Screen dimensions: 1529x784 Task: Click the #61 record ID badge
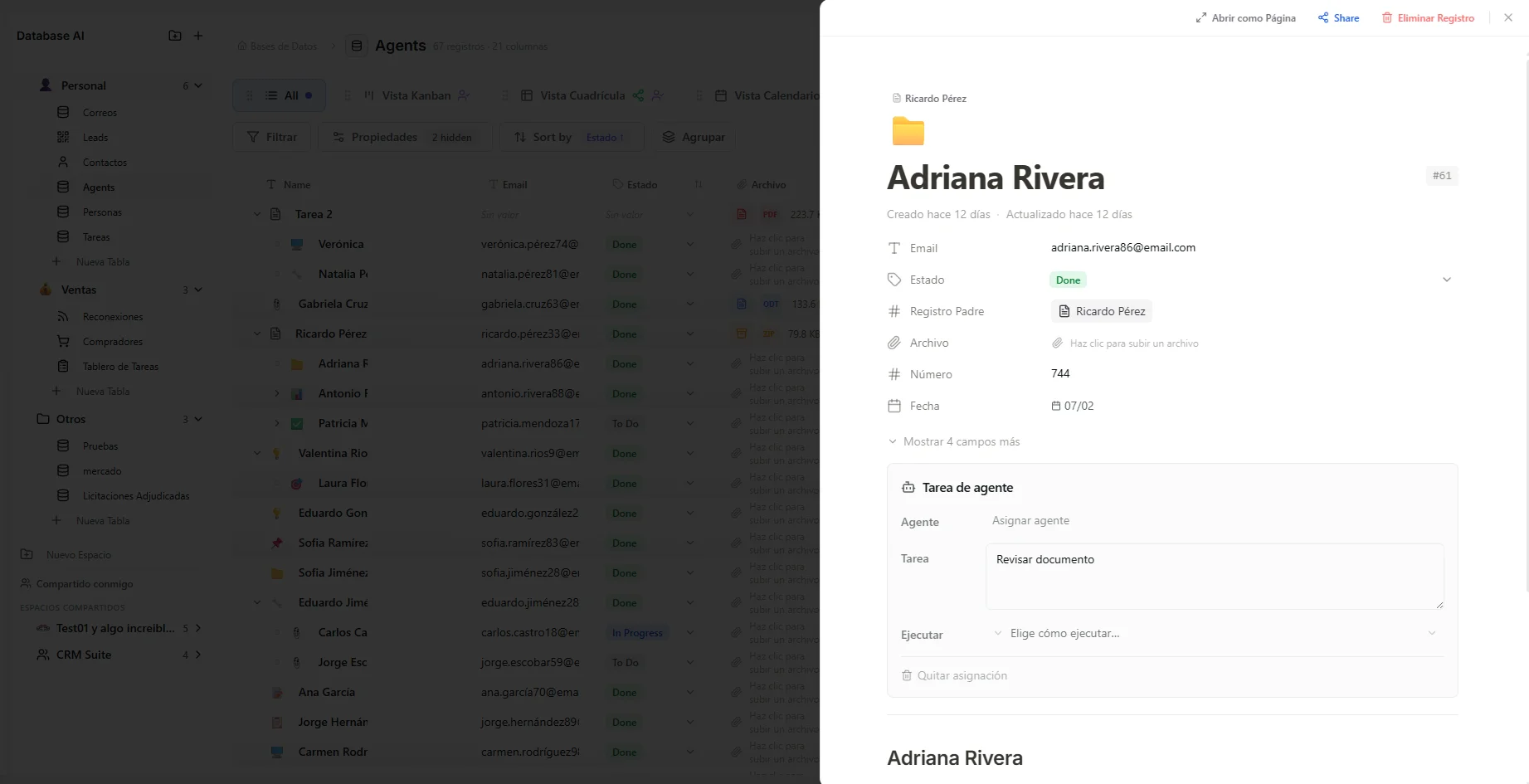click(1442, 175)
